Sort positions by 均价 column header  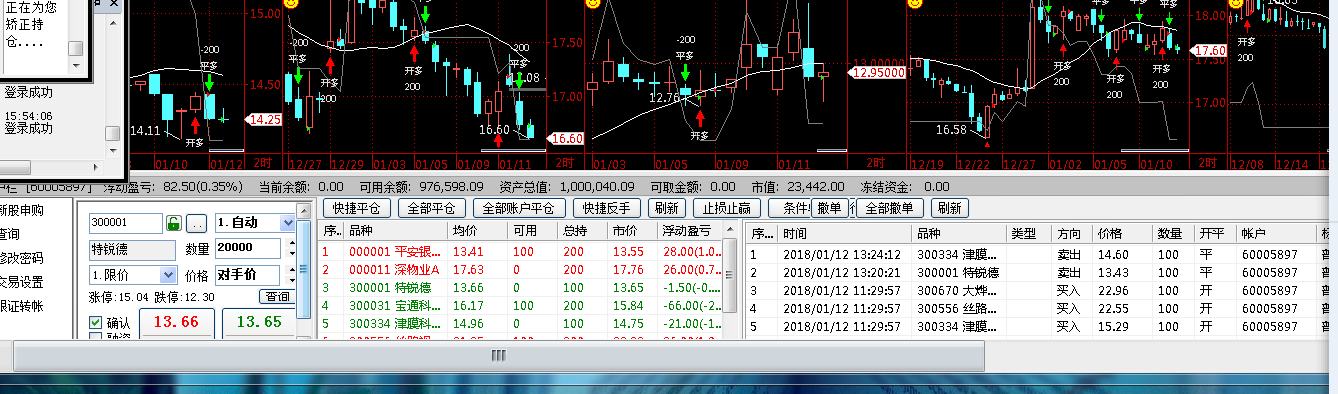click(478, 232)
